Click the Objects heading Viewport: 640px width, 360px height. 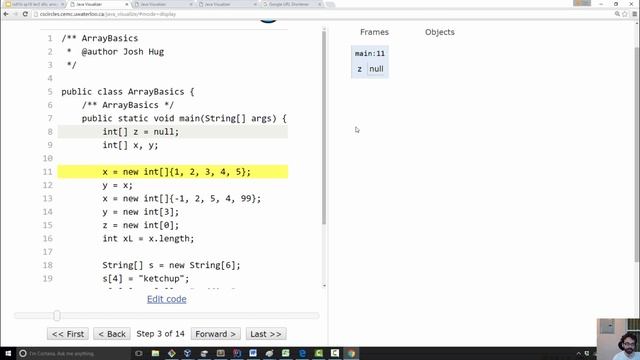click(440, 32)
